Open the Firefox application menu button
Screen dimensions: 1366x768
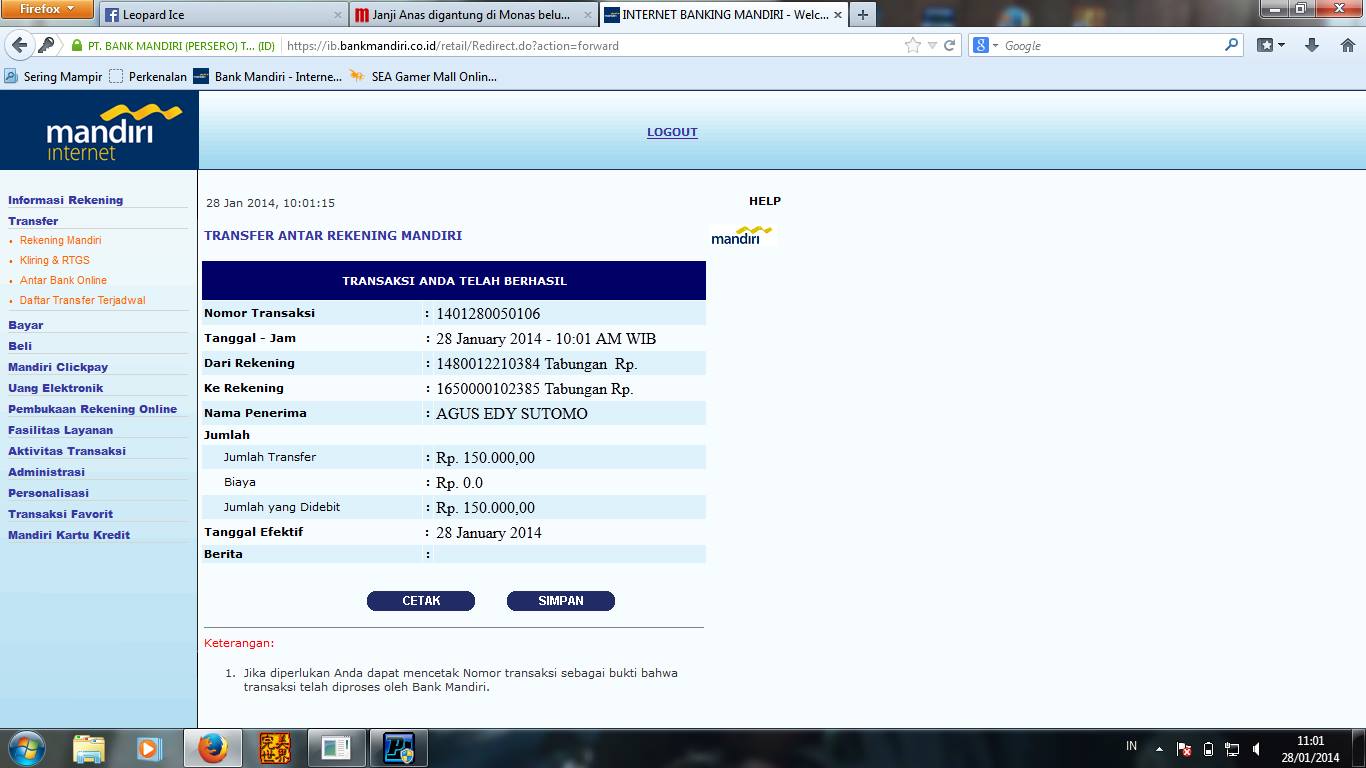click(47, 9)
